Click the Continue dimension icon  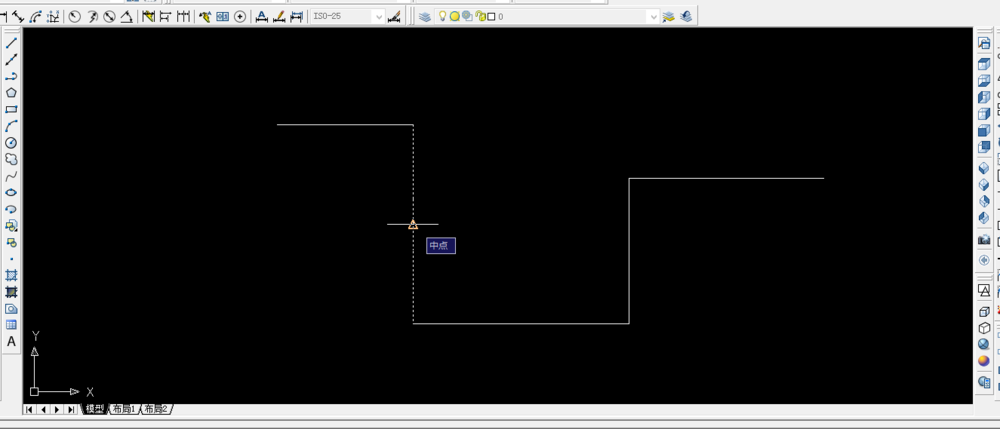[x=183, y=17]
